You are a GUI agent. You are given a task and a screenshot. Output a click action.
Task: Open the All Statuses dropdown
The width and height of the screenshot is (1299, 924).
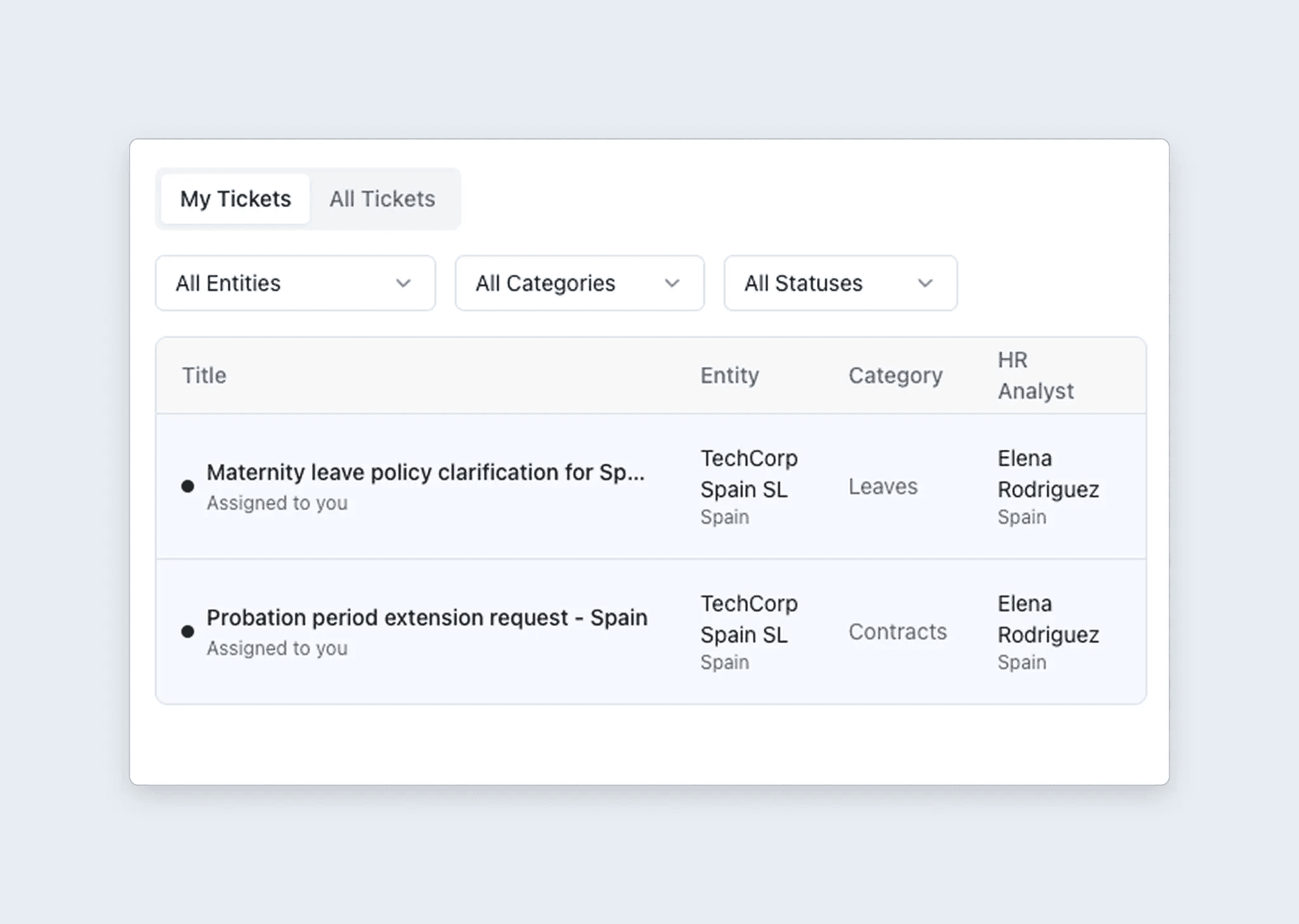[x=840, y=283]
